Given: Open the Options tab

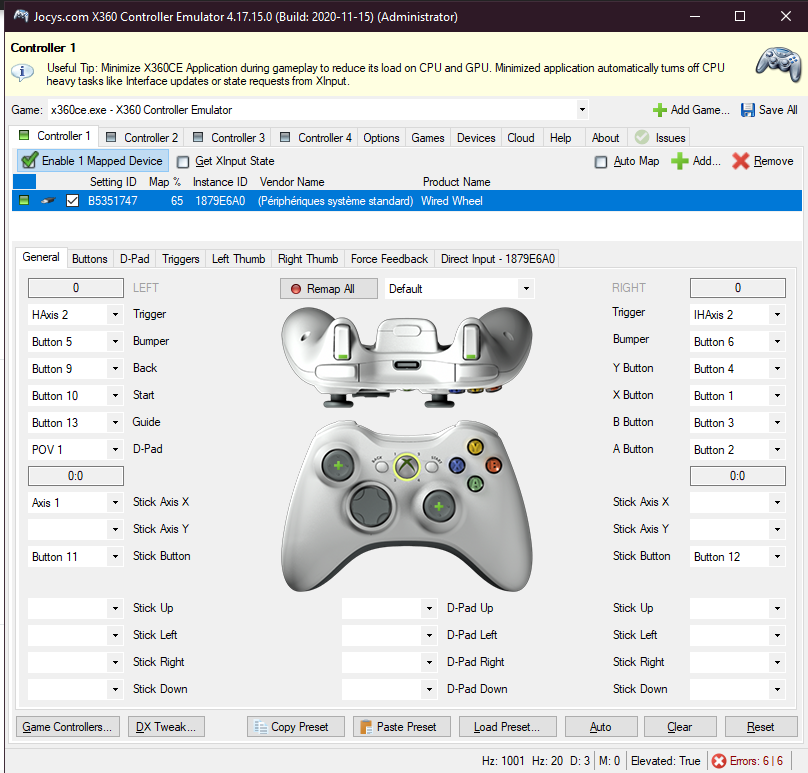Looking at the screenshot, I should click(x=381, y=138).
